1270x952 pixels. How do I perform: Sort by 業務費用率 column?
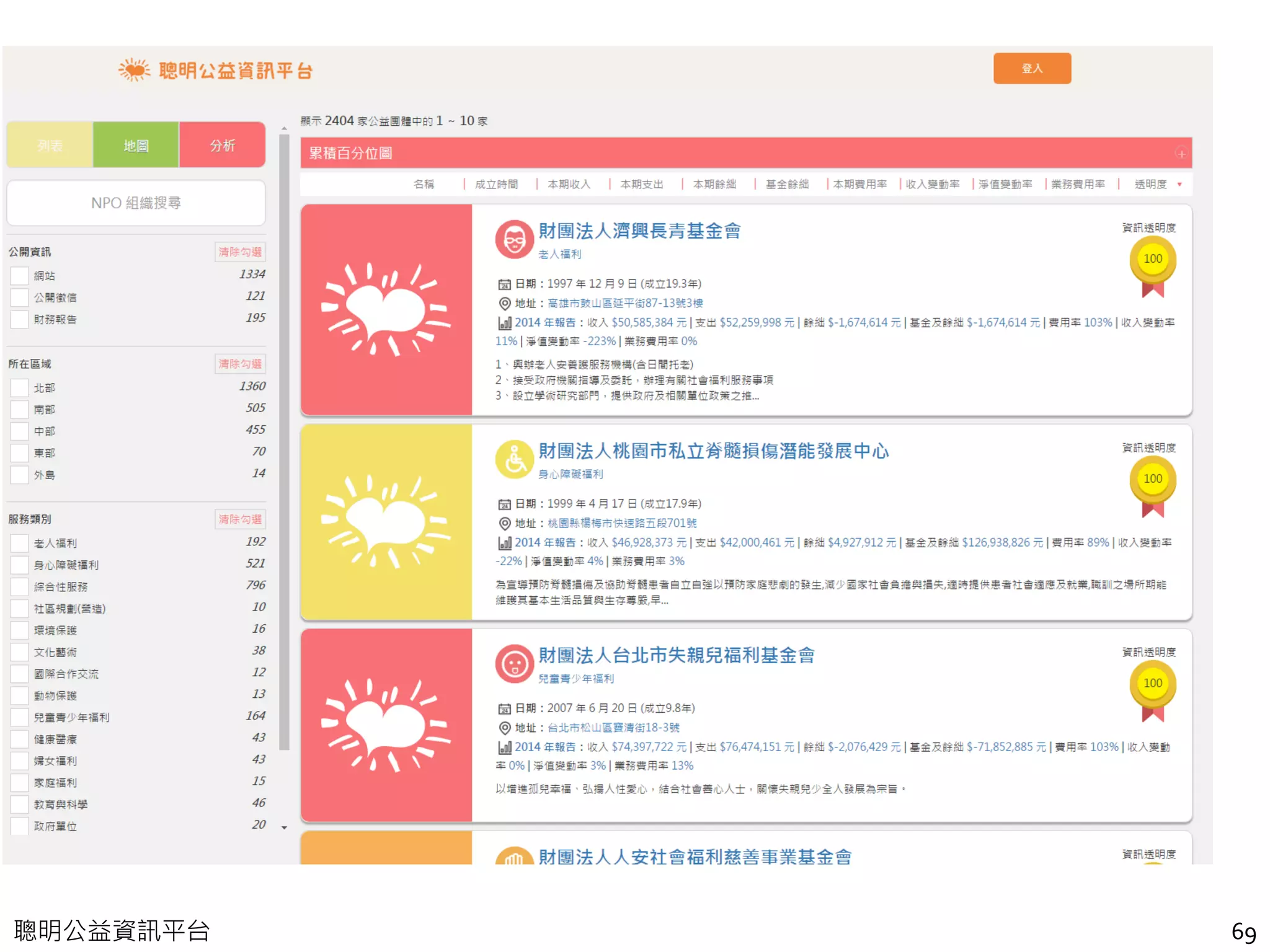[1078, 185]
